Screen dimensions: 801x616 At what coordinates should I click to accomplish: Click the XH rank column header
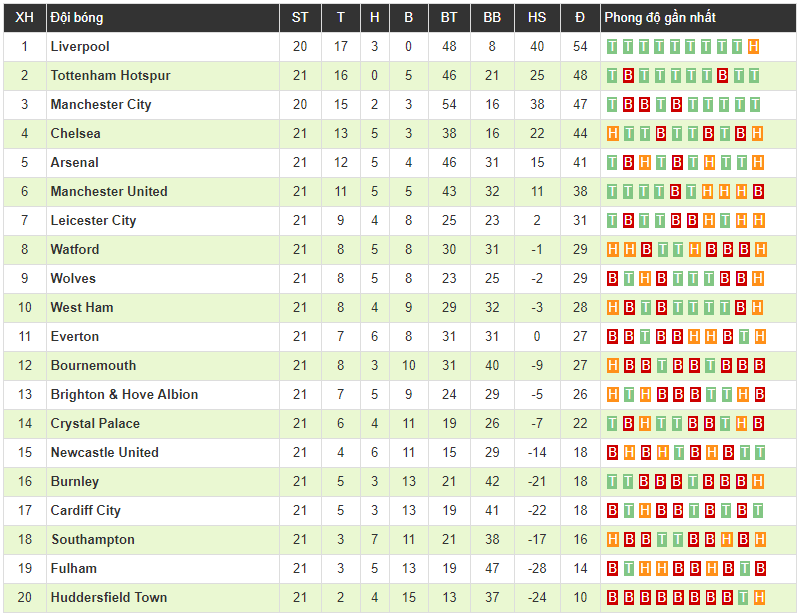25,18
